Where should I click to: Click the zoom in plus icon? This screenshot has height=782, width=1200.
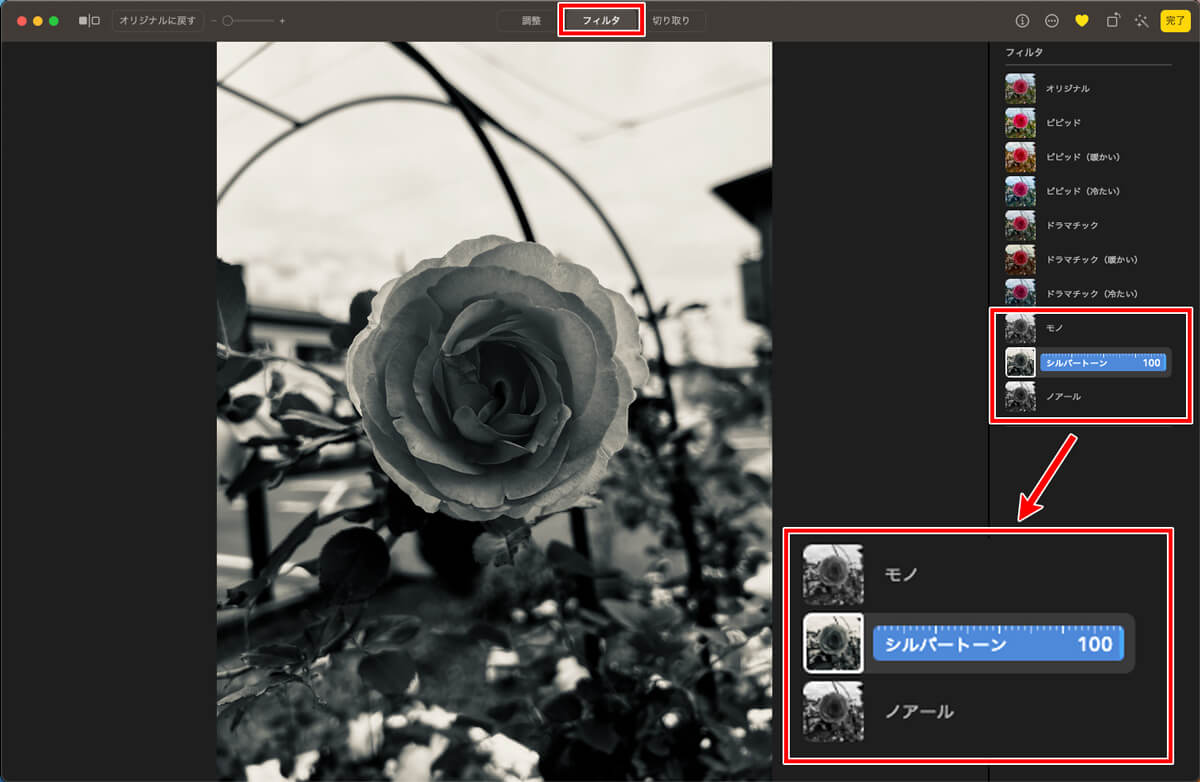(x=282, y=20)
